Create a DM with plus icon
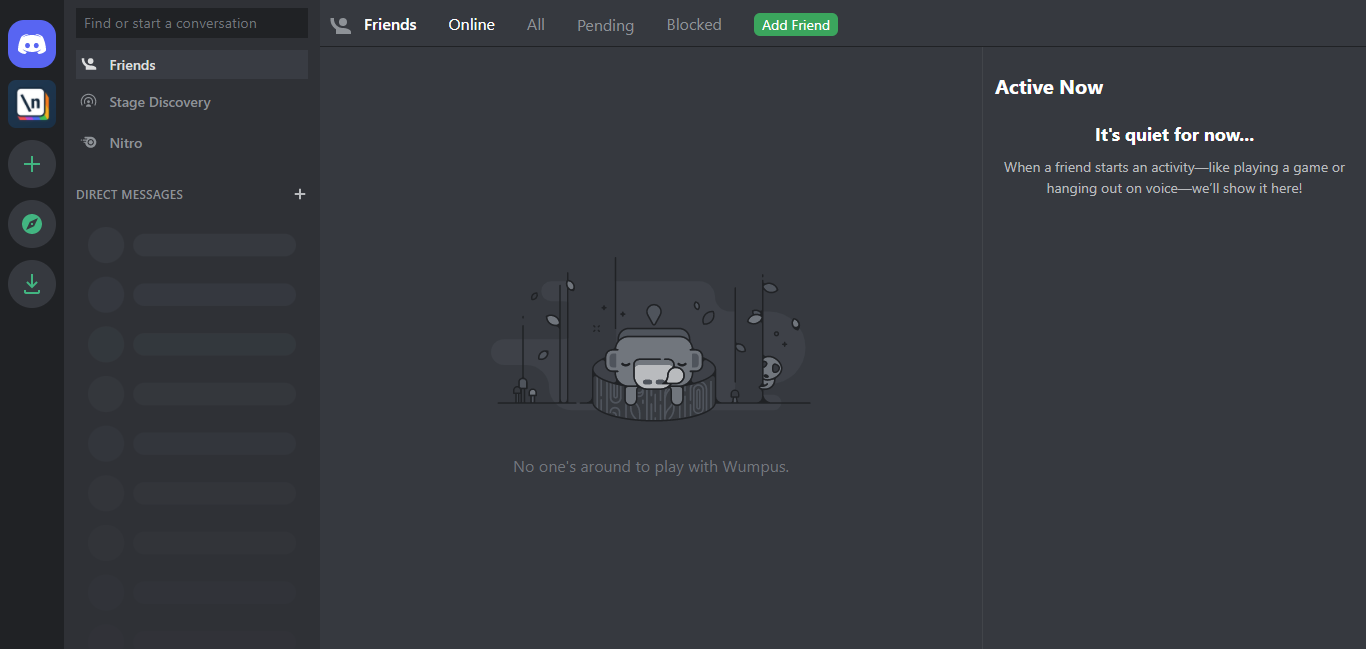This screenshot has width=1366, height=649. pos(300,194)
